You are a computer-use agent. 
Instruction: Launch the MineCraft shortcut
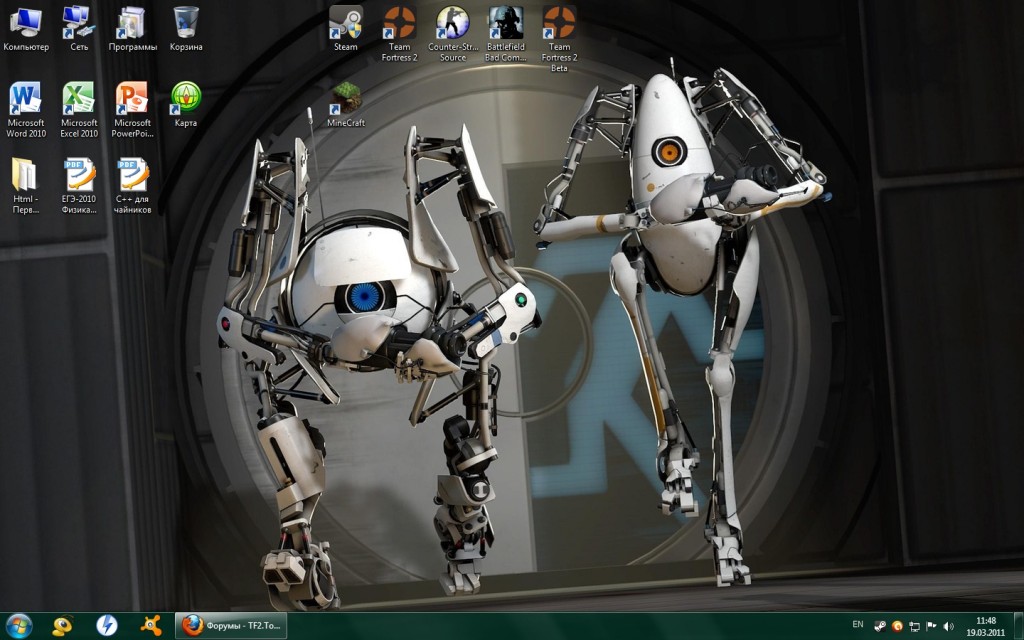[345, 104]
